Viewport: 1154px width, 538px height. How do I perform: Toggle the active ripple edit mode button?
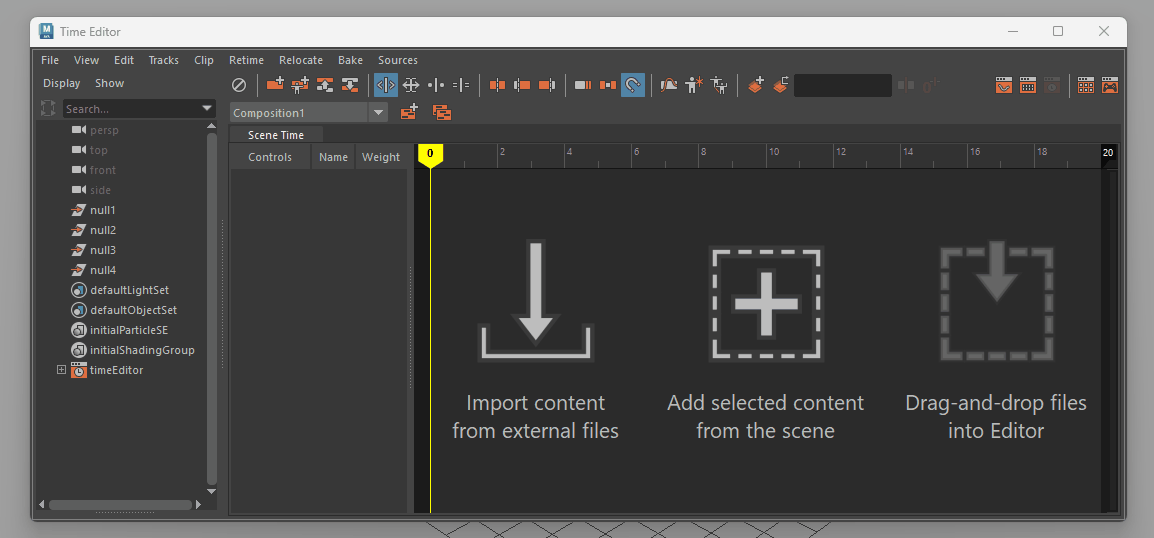click(385, 86)
